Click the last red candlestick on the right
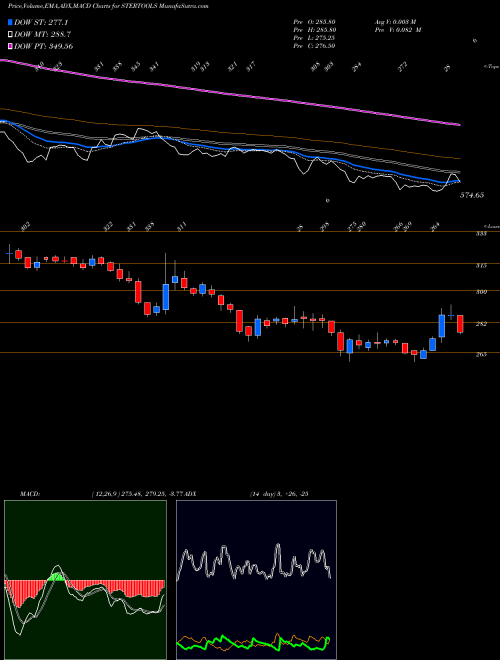 [460, 324]
